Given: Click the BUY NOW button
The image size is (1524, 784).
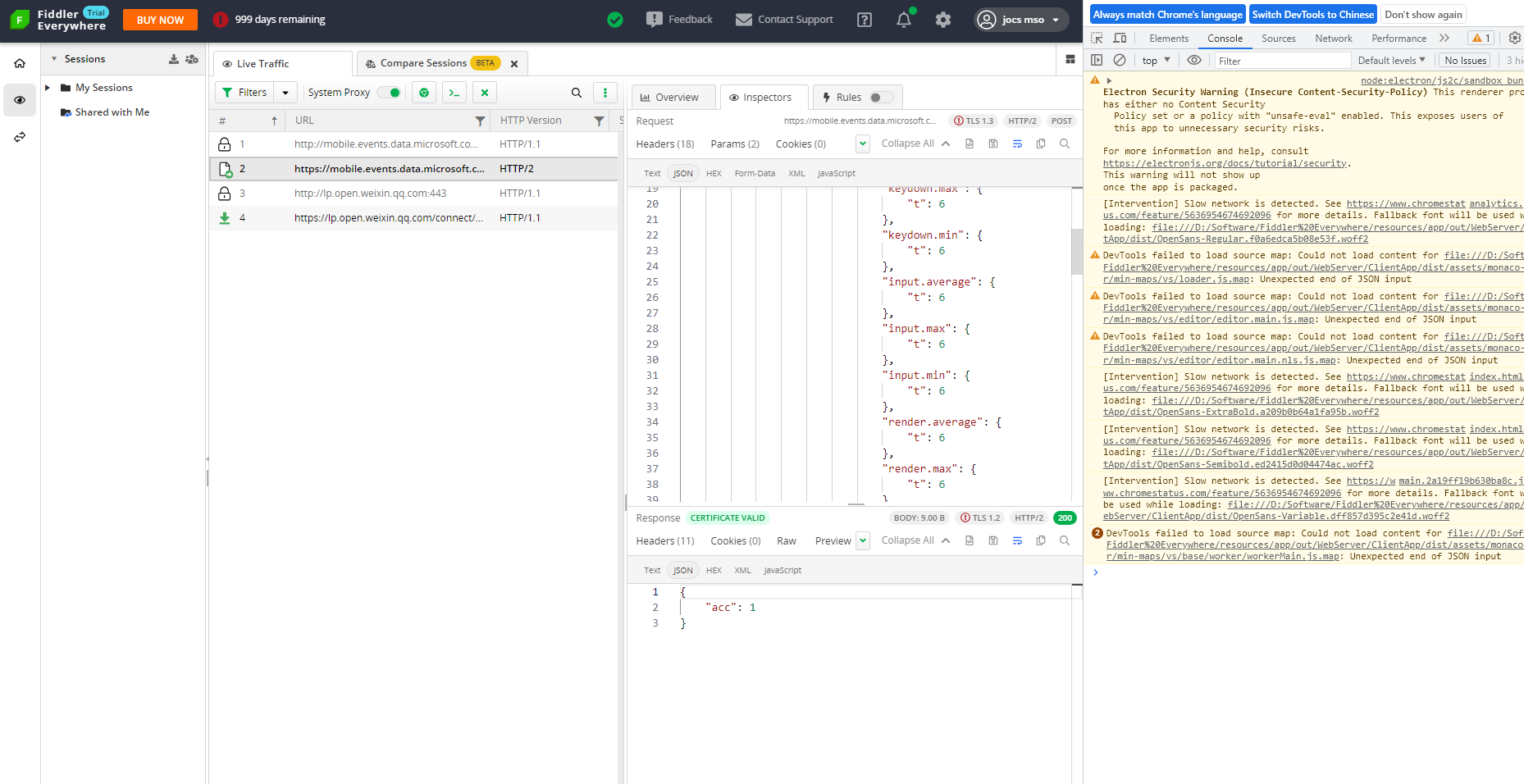Looking at the screenshot, I should coord(160,20).
